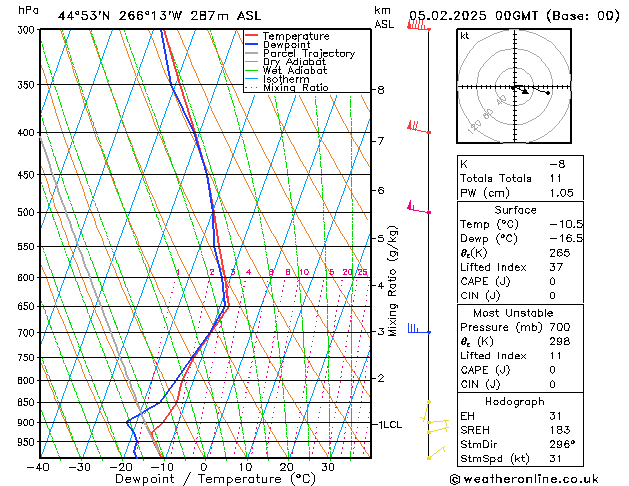Click the PW (cm) value 1.05
Viewport: 629px width, 486px height.
pos(562,193)
